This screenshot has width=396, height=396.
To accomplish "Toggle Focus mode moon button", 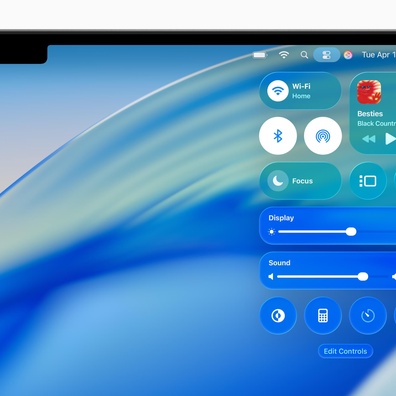I will 278,181.
